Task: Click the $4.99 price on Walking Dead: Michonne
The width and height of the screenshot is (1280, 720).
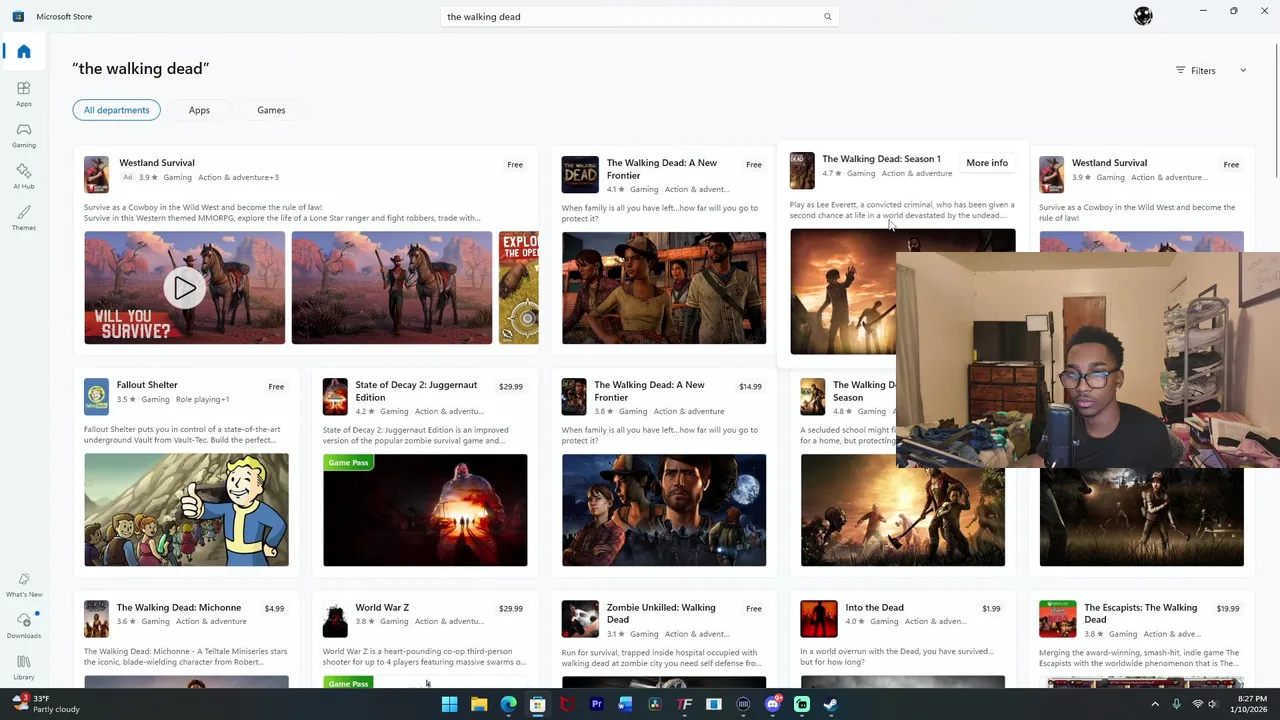Action: (x=274, y=608)
